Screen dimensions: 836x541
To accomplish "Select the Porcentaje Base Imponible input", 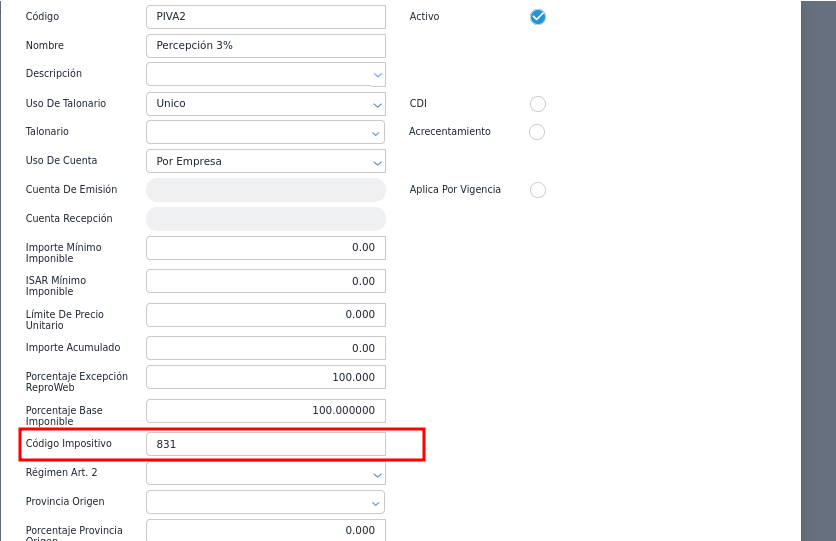I will (265, 411).
